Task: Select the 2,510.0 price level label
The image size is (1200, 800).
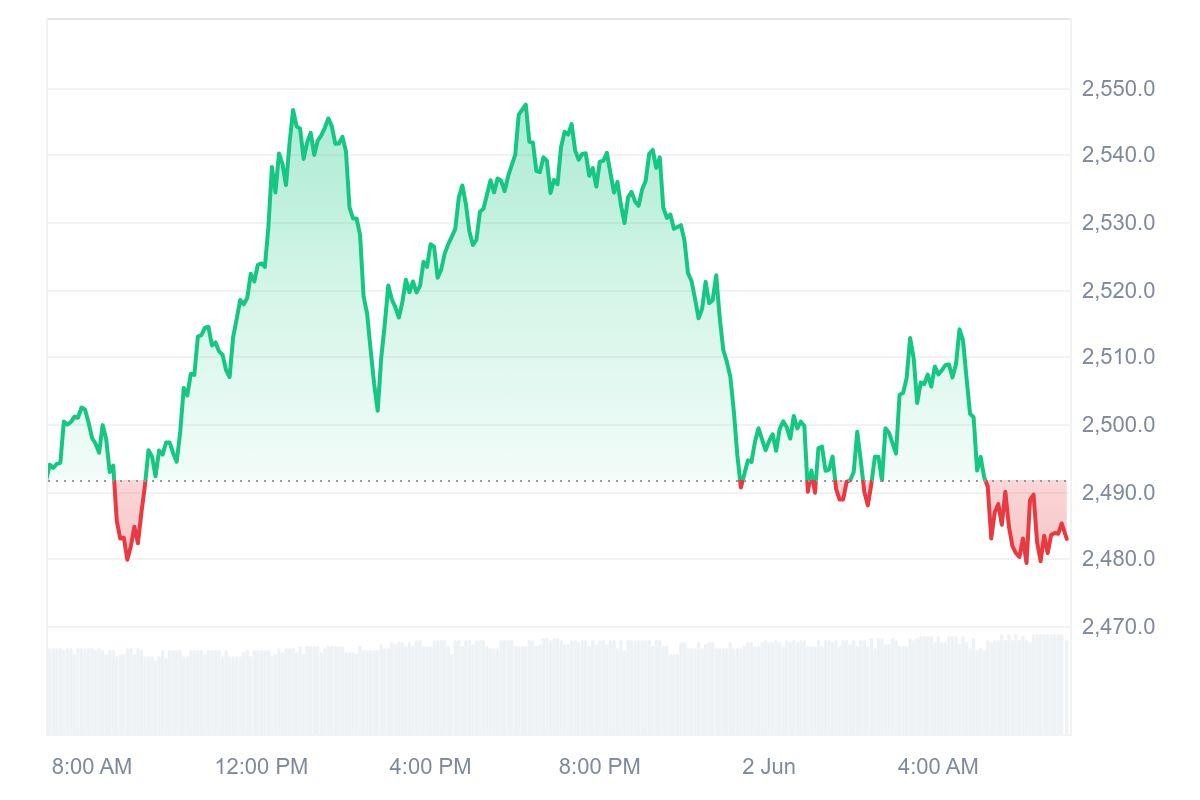Action: 1117,357
